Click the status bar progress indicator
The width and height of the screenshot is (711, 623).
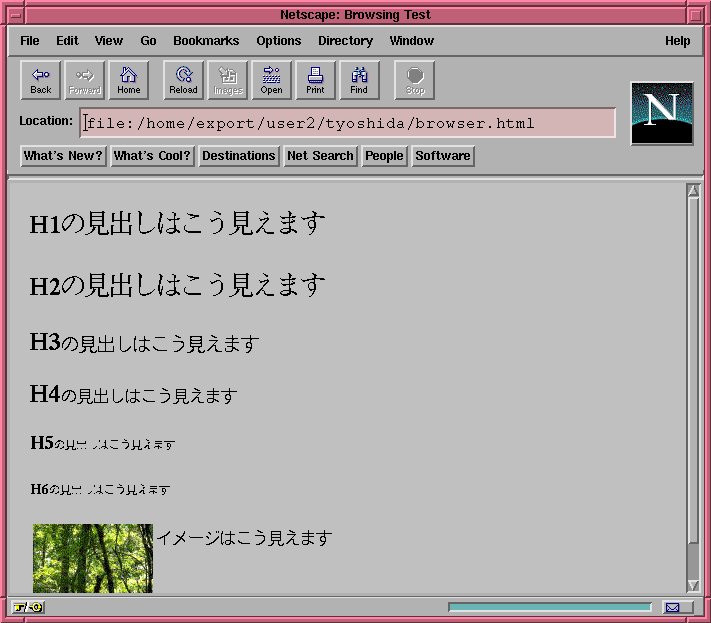click(550, 607)
